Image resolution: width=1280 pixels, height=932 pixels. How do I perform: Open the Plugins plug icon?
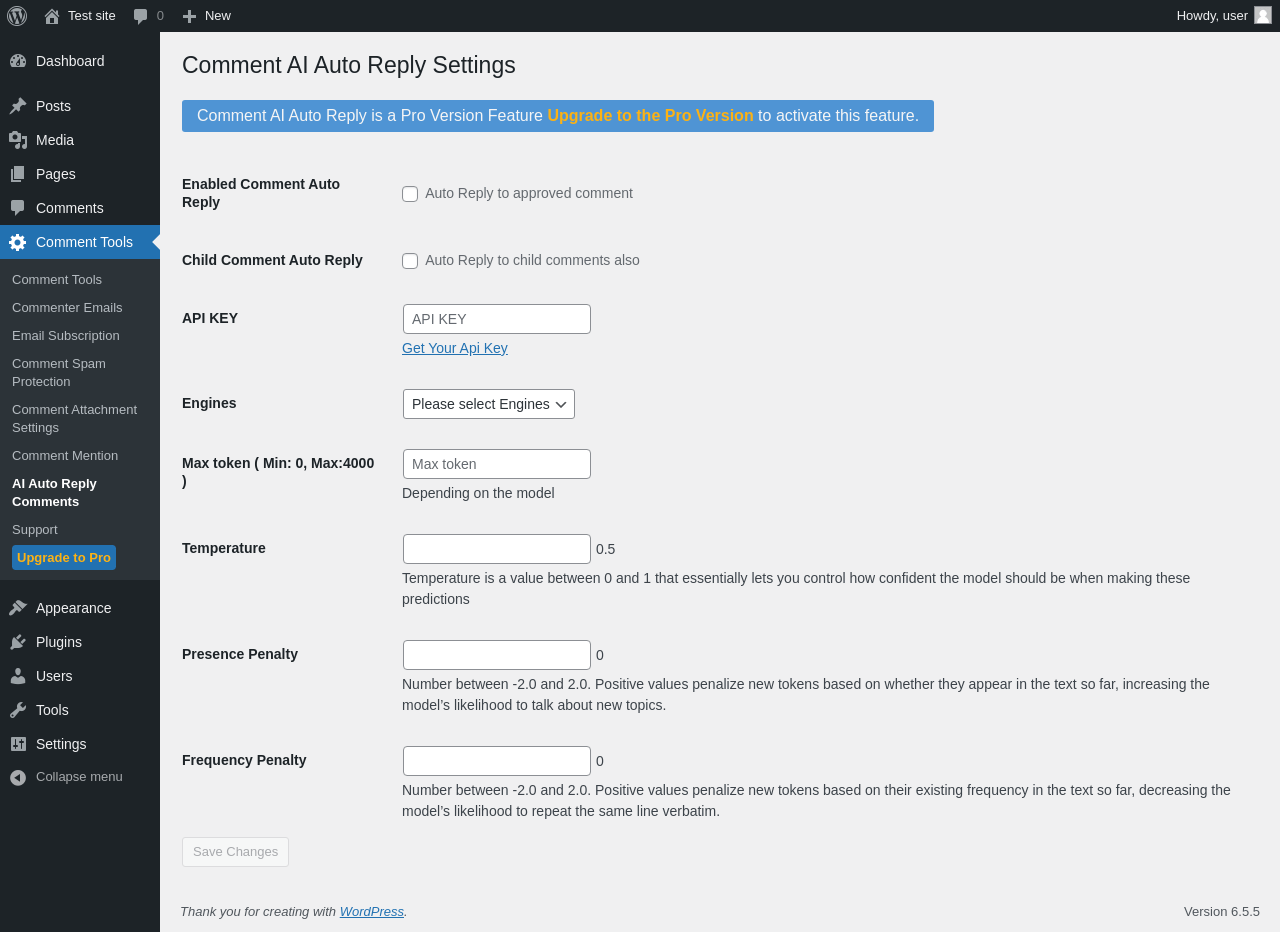[x=18, y=642]
